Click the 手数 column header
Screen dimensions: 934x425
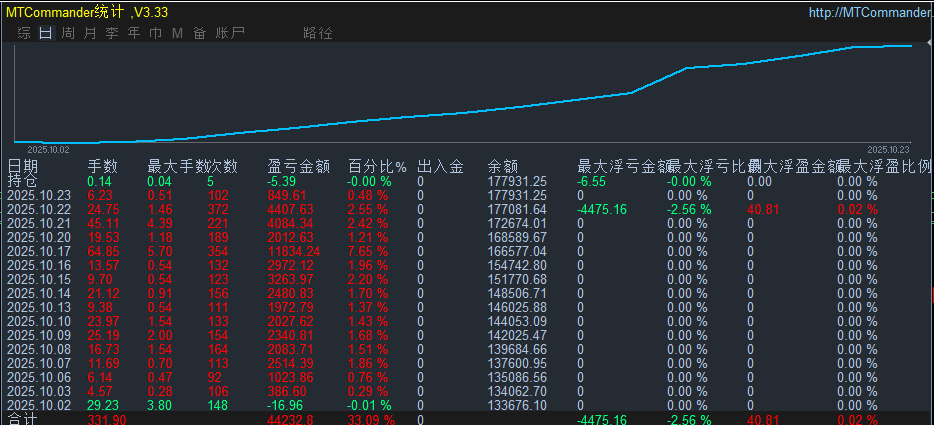pos(102,166)
